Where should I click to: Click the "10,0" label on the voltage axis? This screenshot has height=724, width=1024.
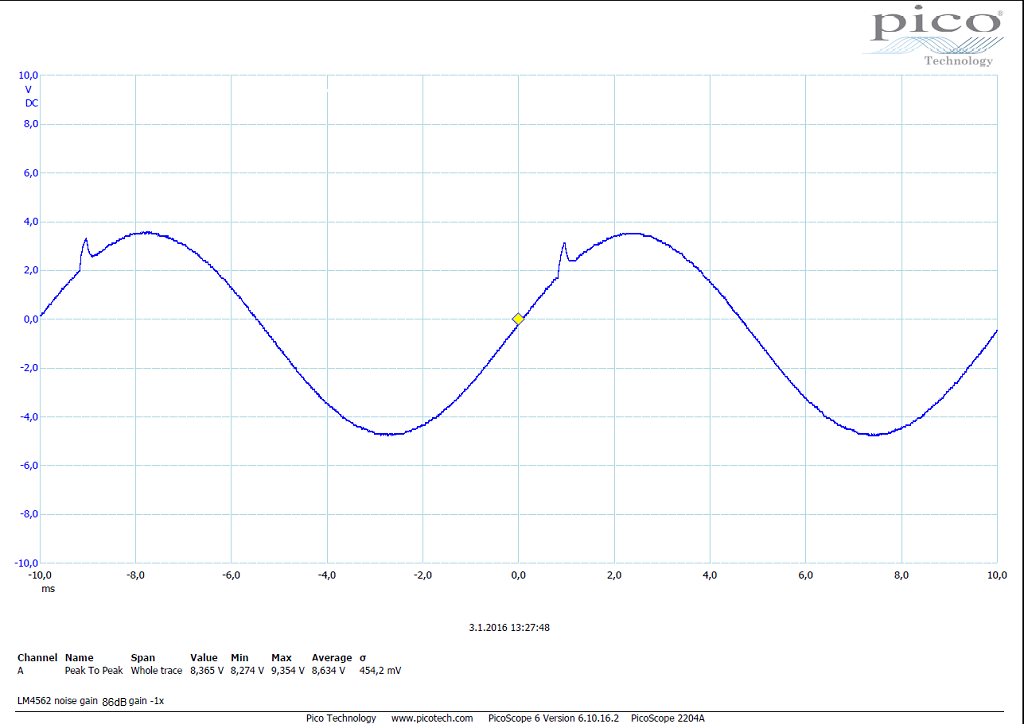point(28,76)
